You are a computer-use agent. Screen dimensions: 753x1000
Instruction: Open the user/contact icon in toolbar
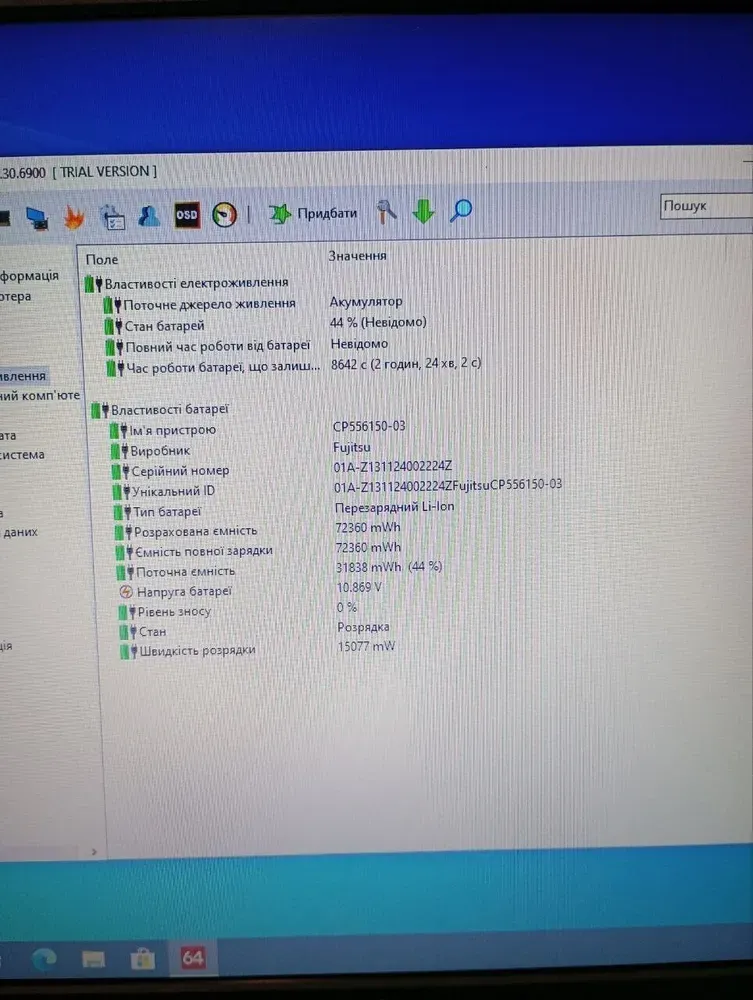(148, 216)
